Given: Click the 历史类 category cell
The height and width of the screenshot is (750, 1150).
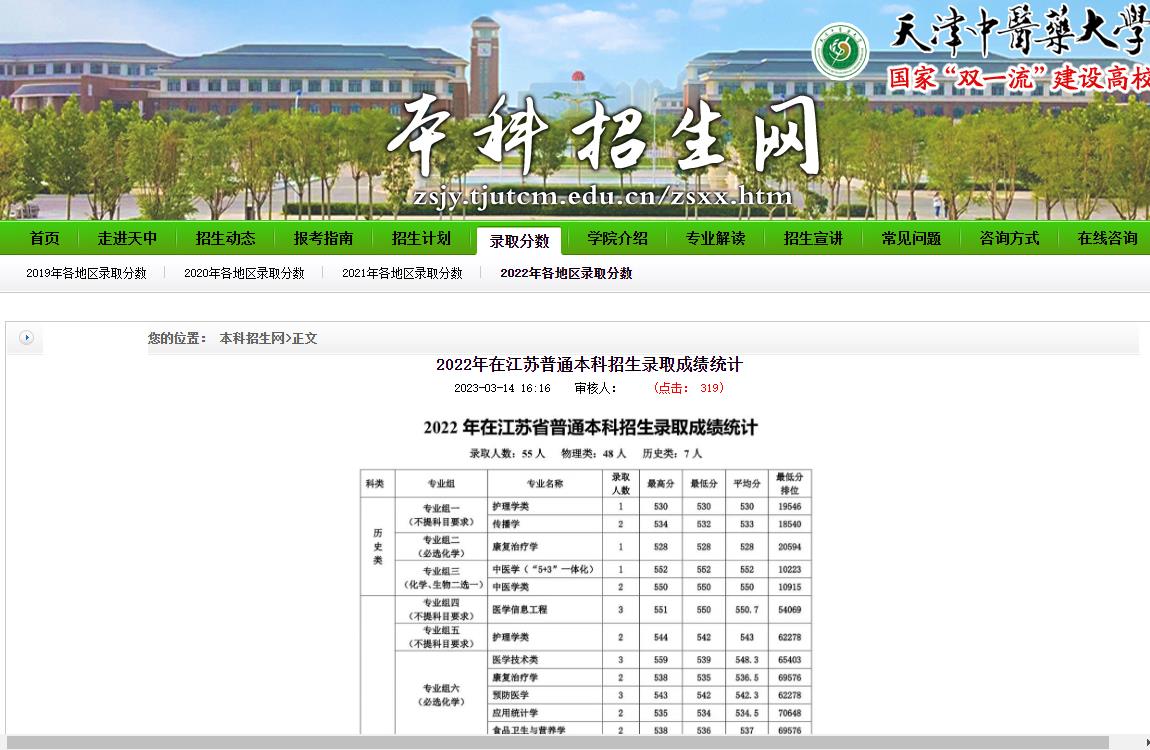Looking at the screenshot, I should [x=378, y=547].
